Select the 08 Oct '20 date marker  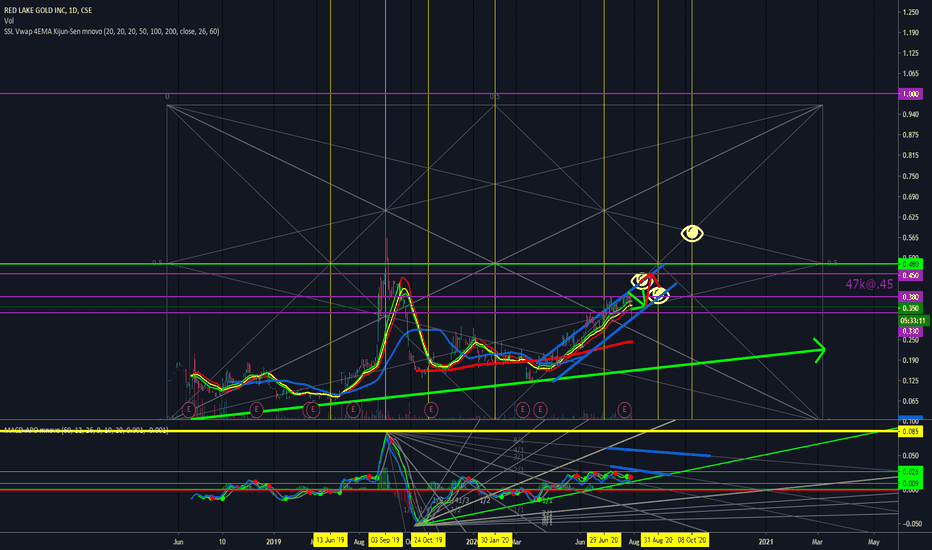pos(692,540)
